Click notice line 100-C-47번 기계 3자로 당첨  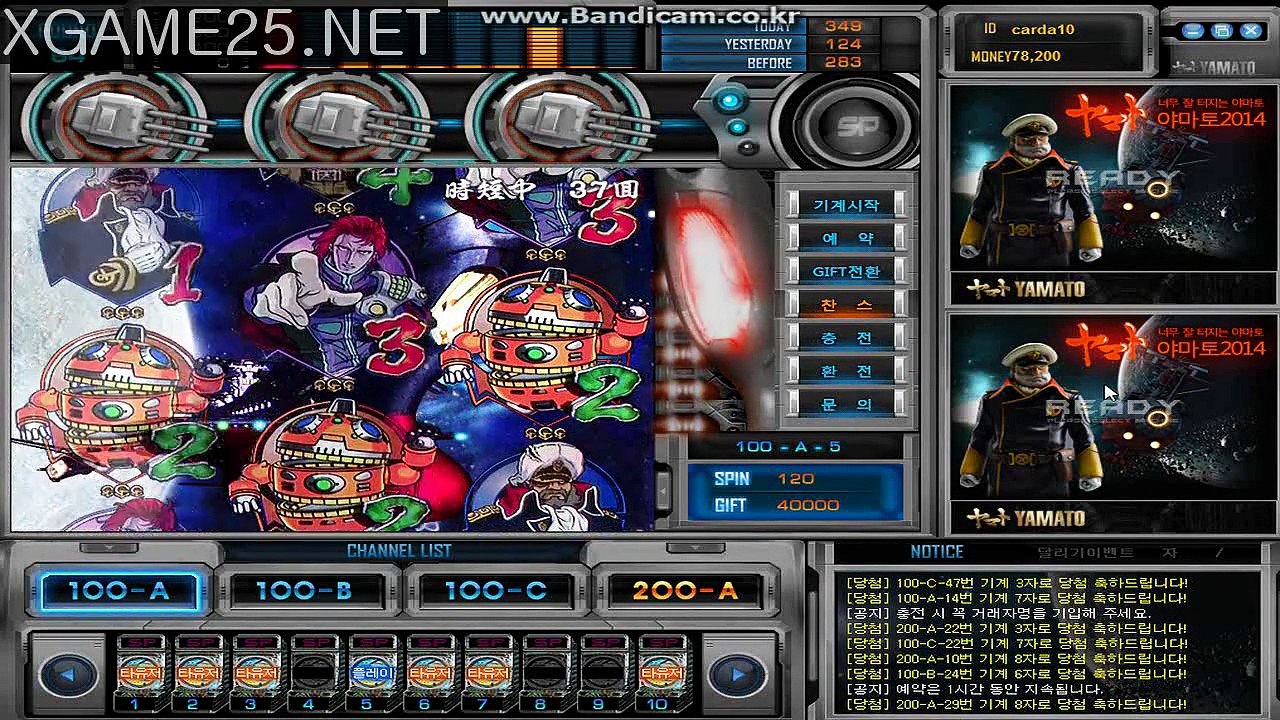pyautogui.click(x=1016, y=583)
